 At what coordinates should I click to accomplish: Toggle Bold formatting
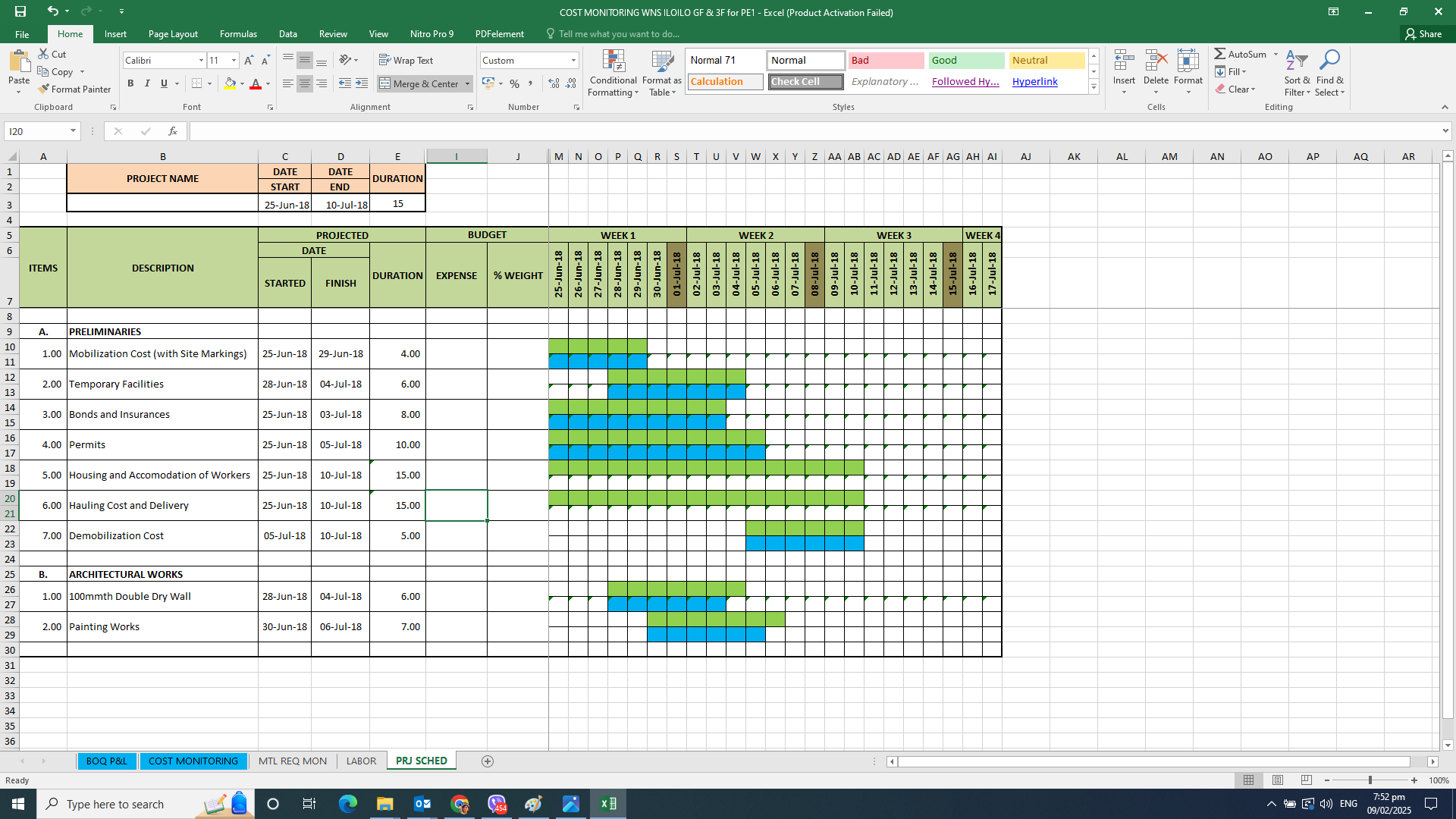point(130,83)
